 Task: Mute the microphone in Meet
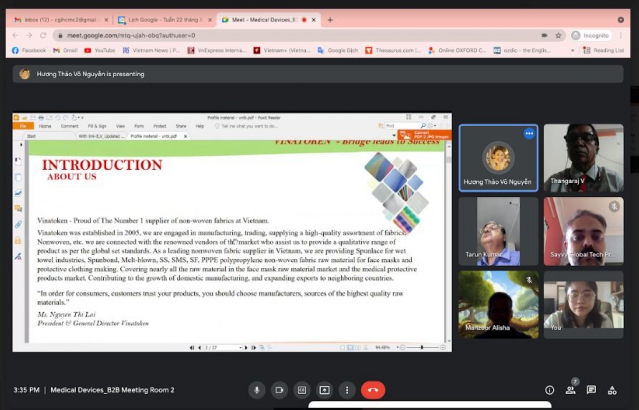pos(257,390)
